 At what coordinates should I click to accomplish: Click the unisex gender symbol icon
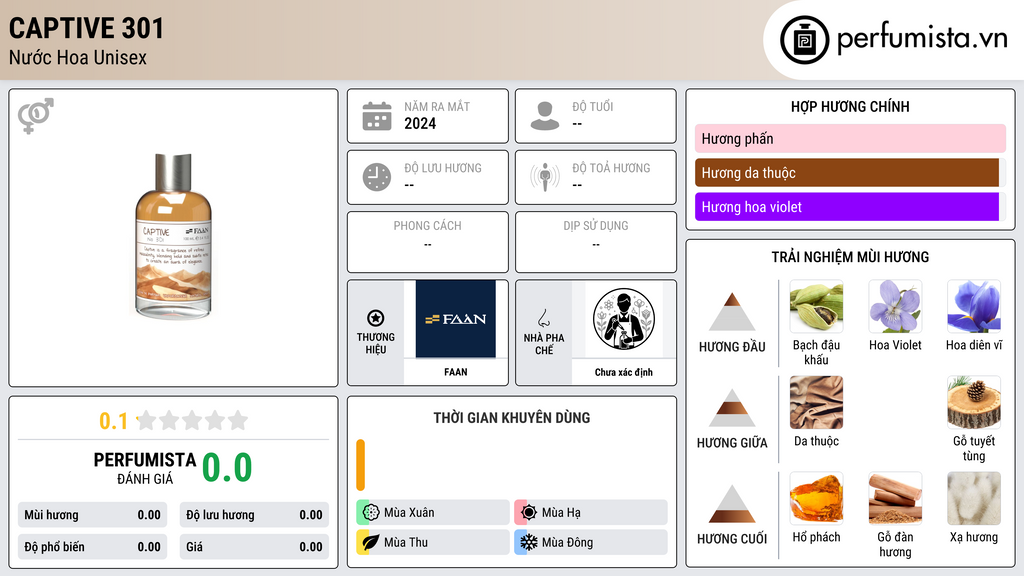36,116
